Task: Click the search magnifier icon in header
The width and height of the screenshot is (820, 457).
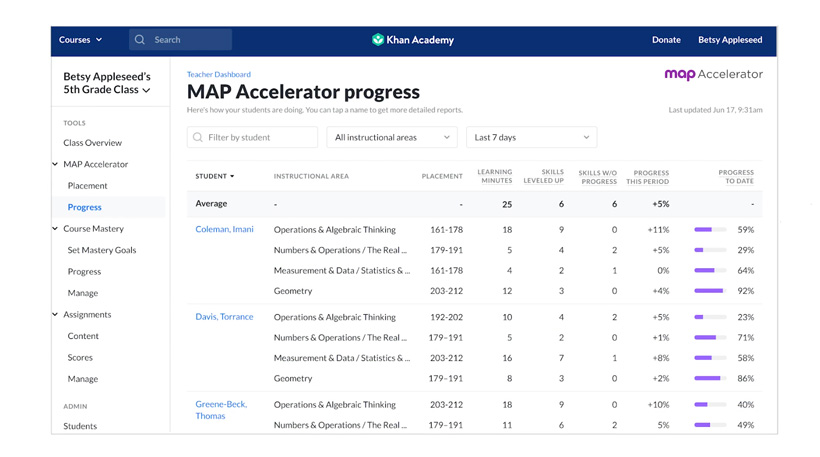Action: [x=140, y=40]
